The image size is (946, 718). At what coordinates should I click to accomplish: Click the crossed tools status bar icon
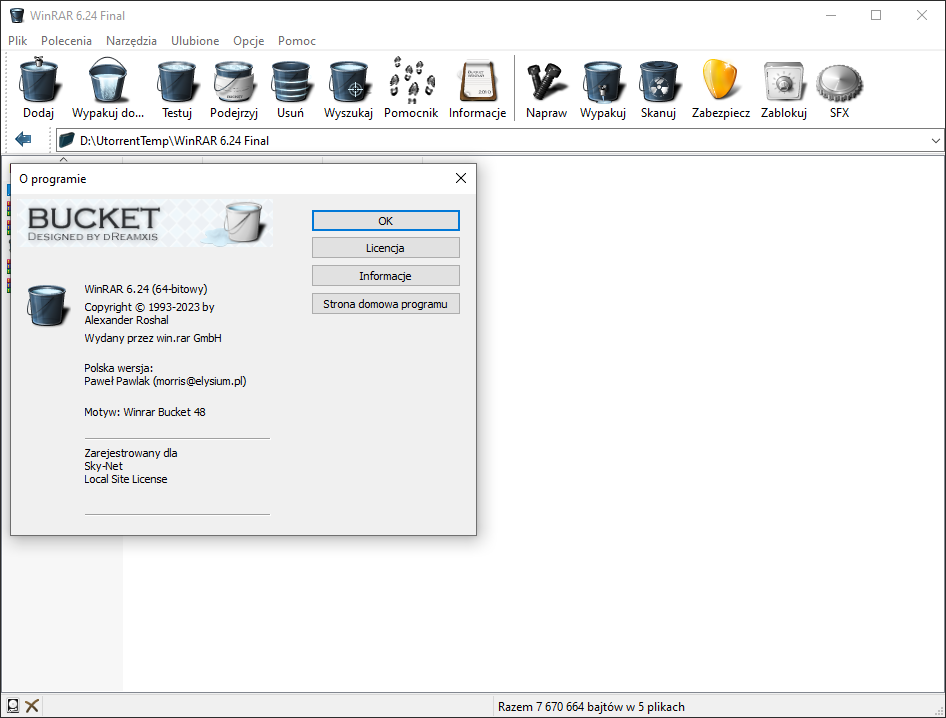pos(32,705)
